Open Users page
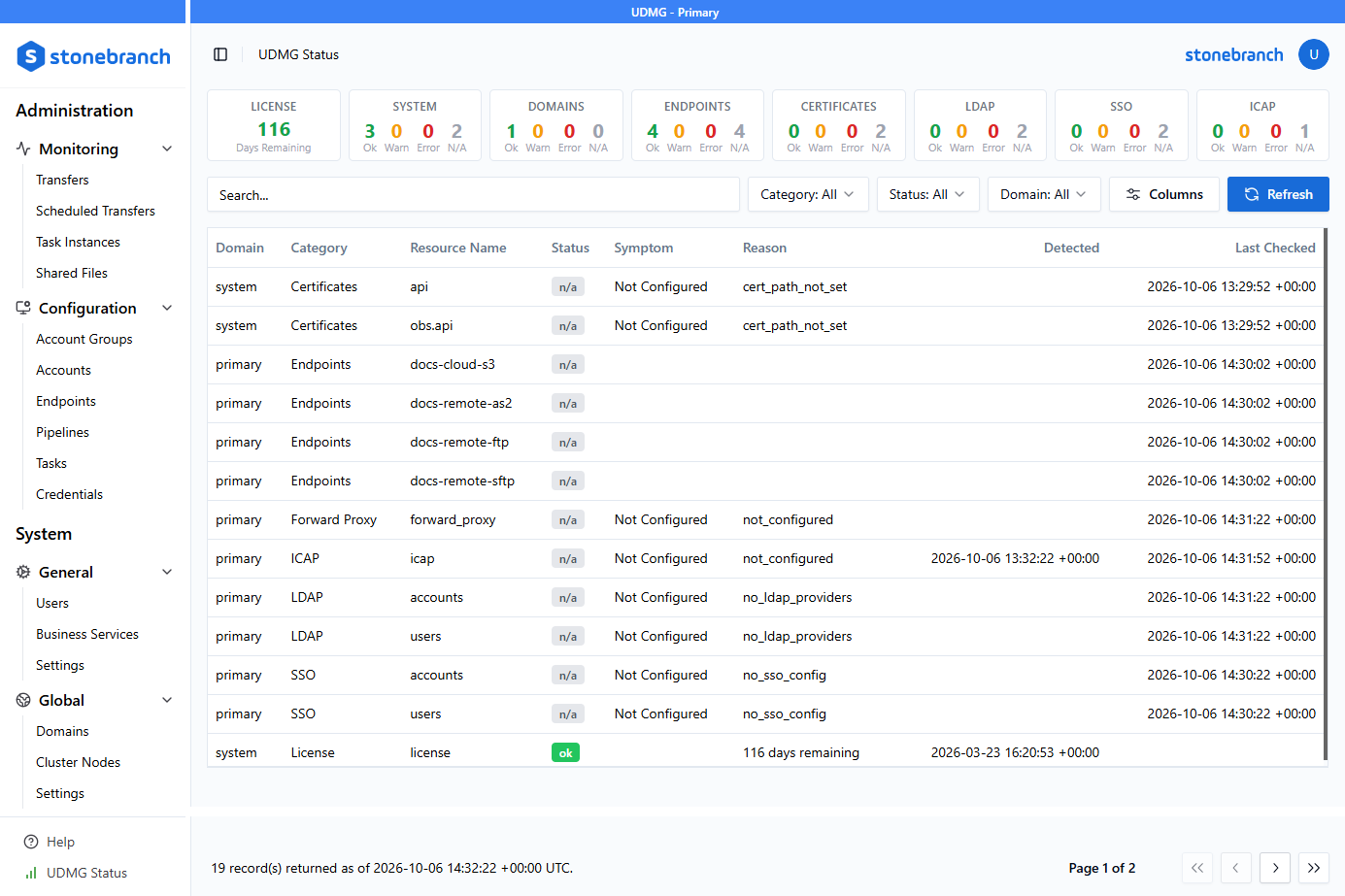This screenshot has height=896, width=1345. coord(52,603)
